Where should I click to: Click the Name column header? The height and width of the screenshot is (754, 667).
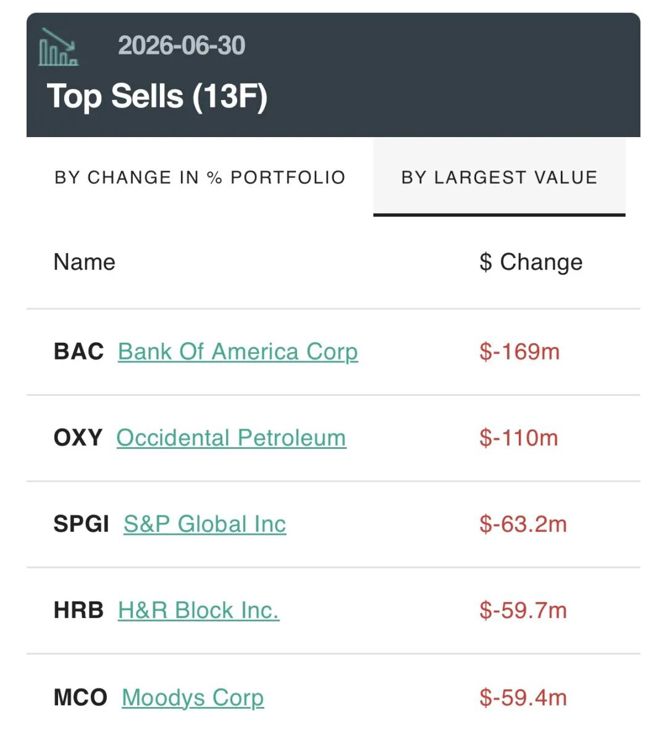pos(84,262)
